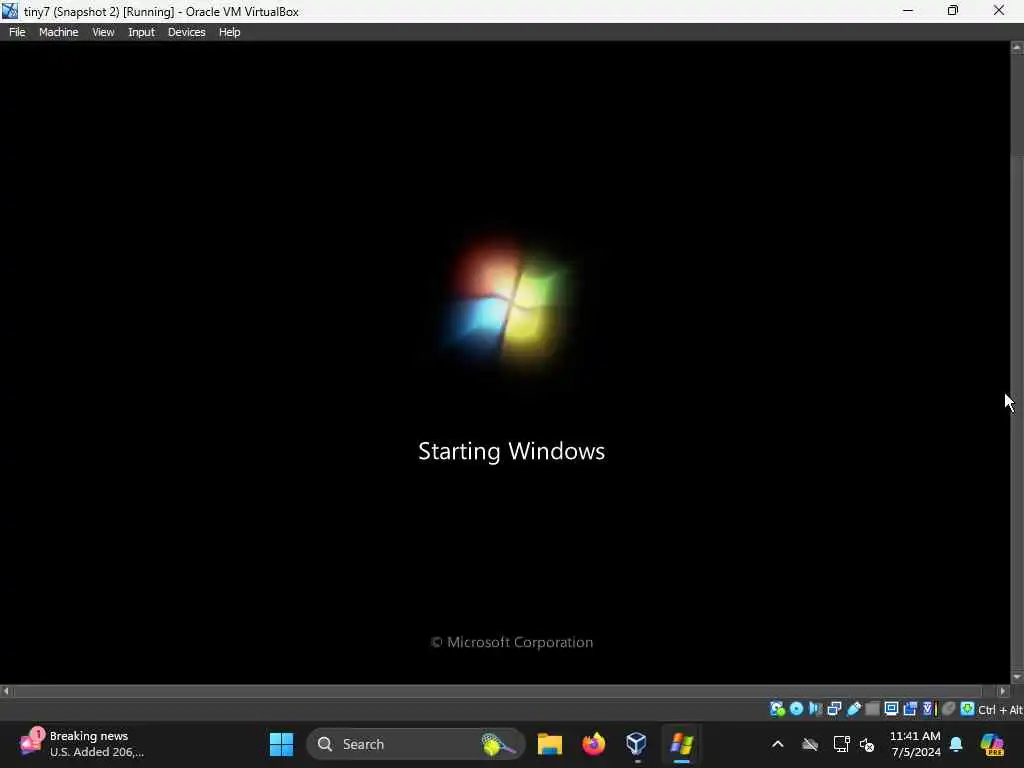The width and height of the screenshot is (1024, 768).
Task: Minimize the VirtualBox window
Action: coord(908,11)
